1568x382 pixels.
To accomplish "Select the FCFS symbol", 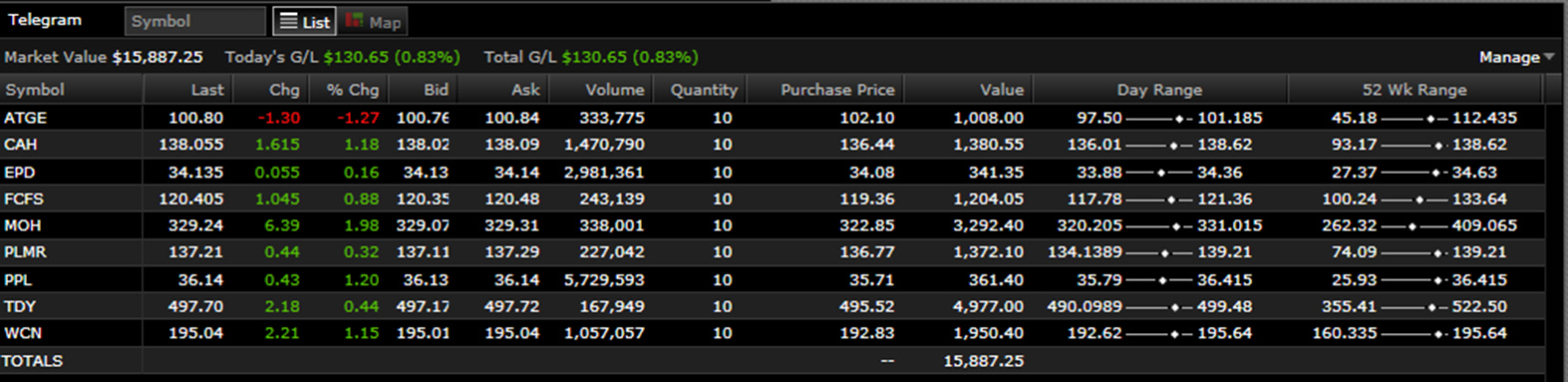I will coord(24,199).
